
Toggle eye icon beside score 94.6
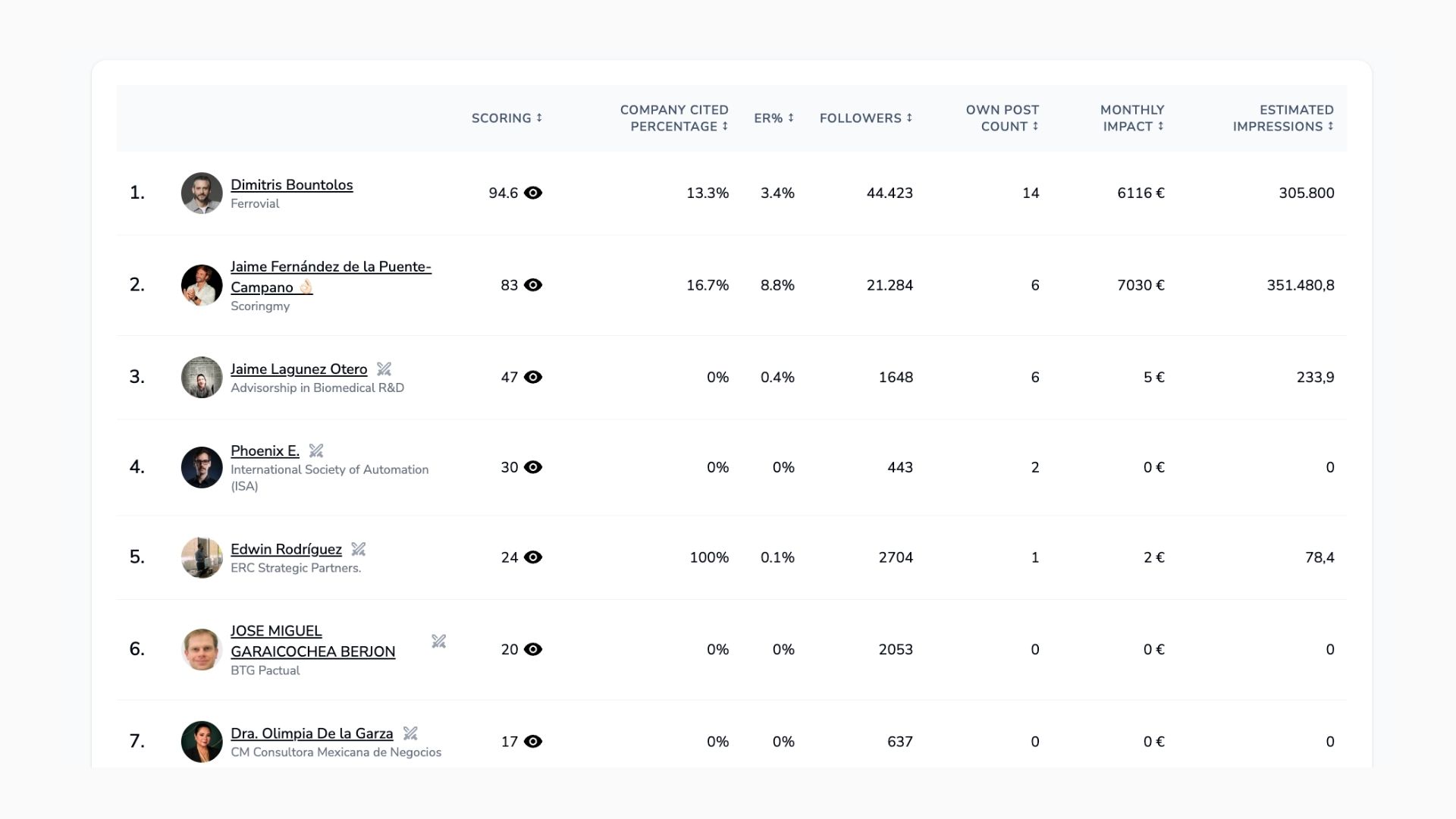[533, 193]
